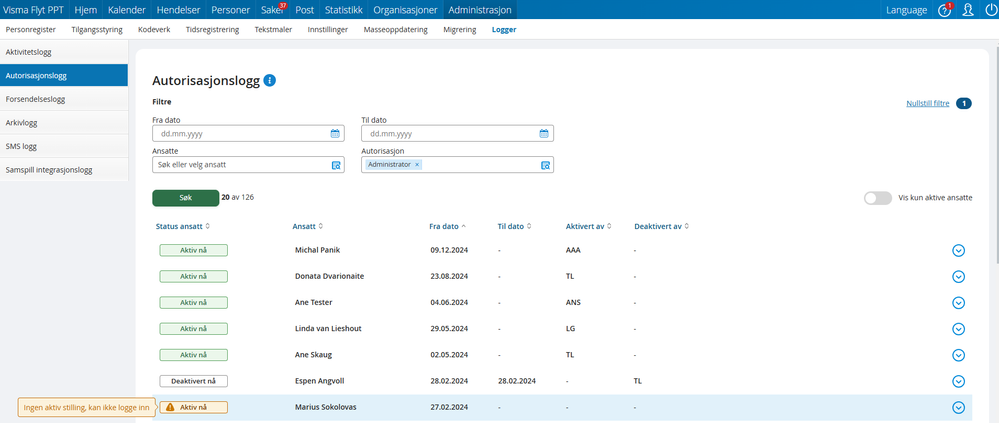
Task: Open the Fra dato calendar picker
Action: click(335, 133)
